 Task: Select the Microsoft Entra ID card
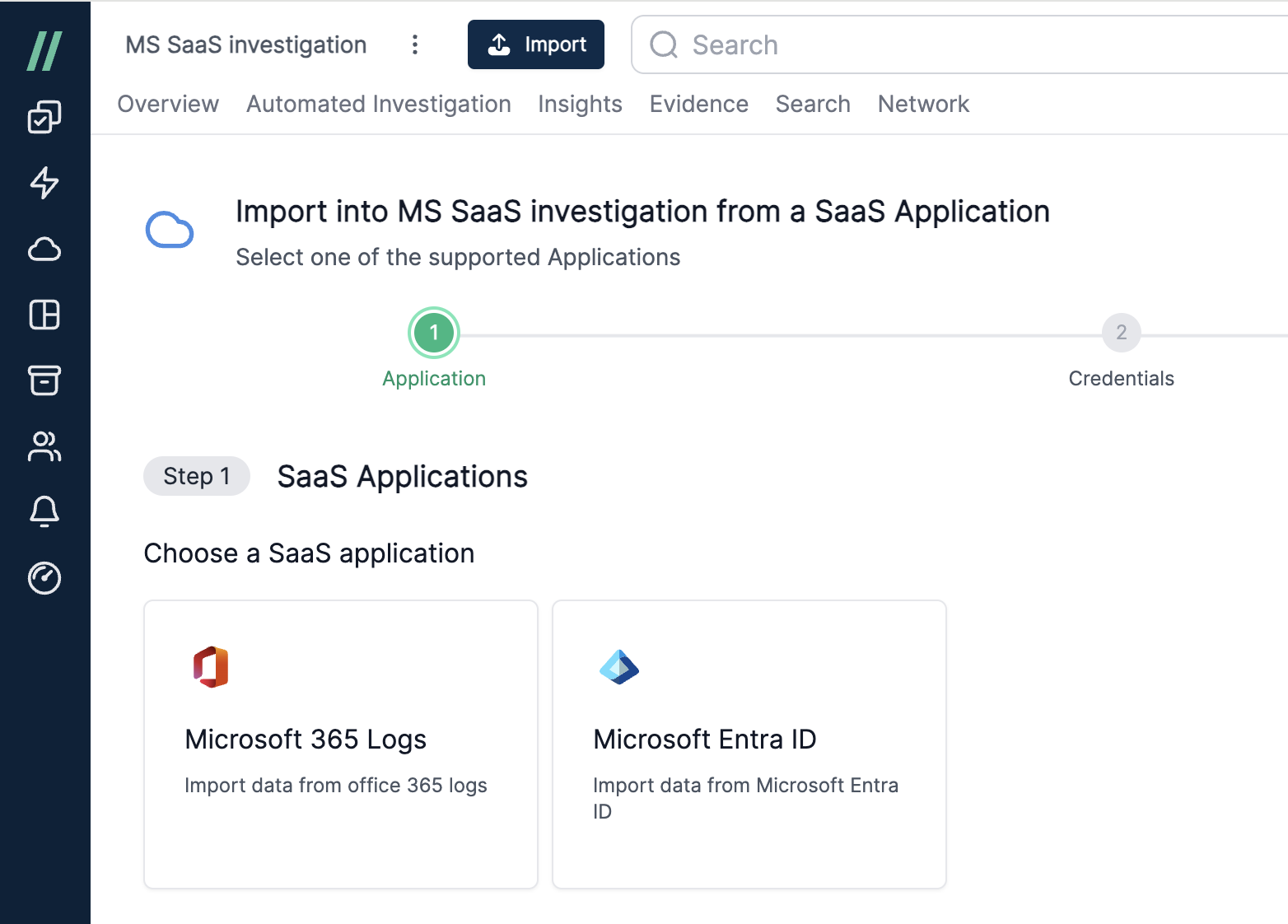click(749, 744)
